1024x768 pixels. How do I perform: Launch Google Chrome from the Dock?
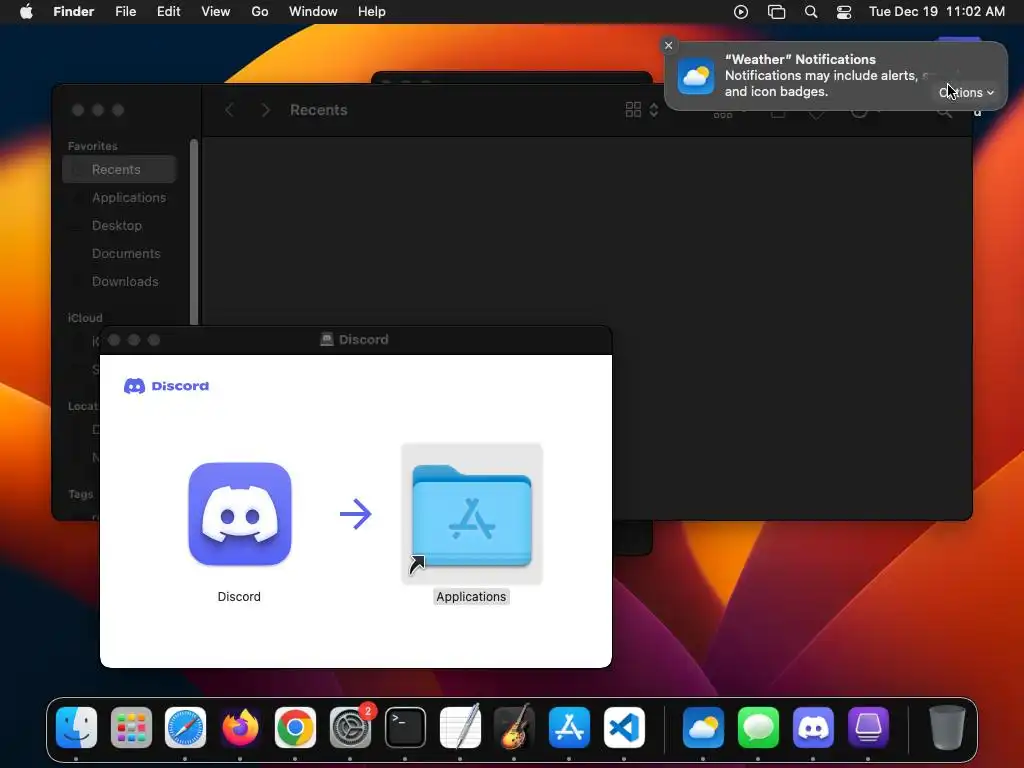coord(295,727)
